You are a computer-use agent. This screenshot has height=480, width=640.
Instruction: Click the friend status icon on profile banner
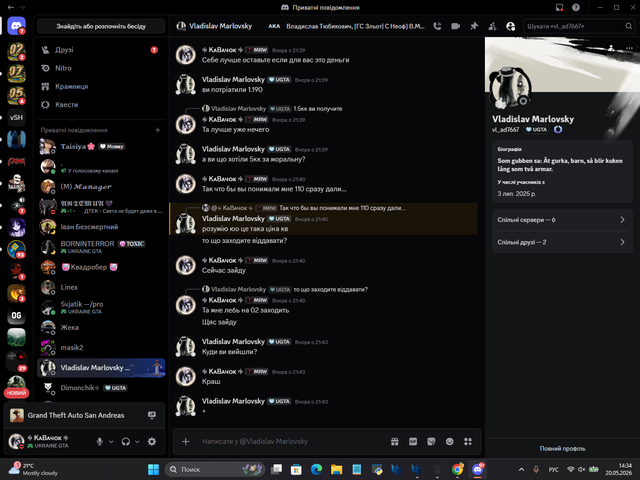click(611, 48)
